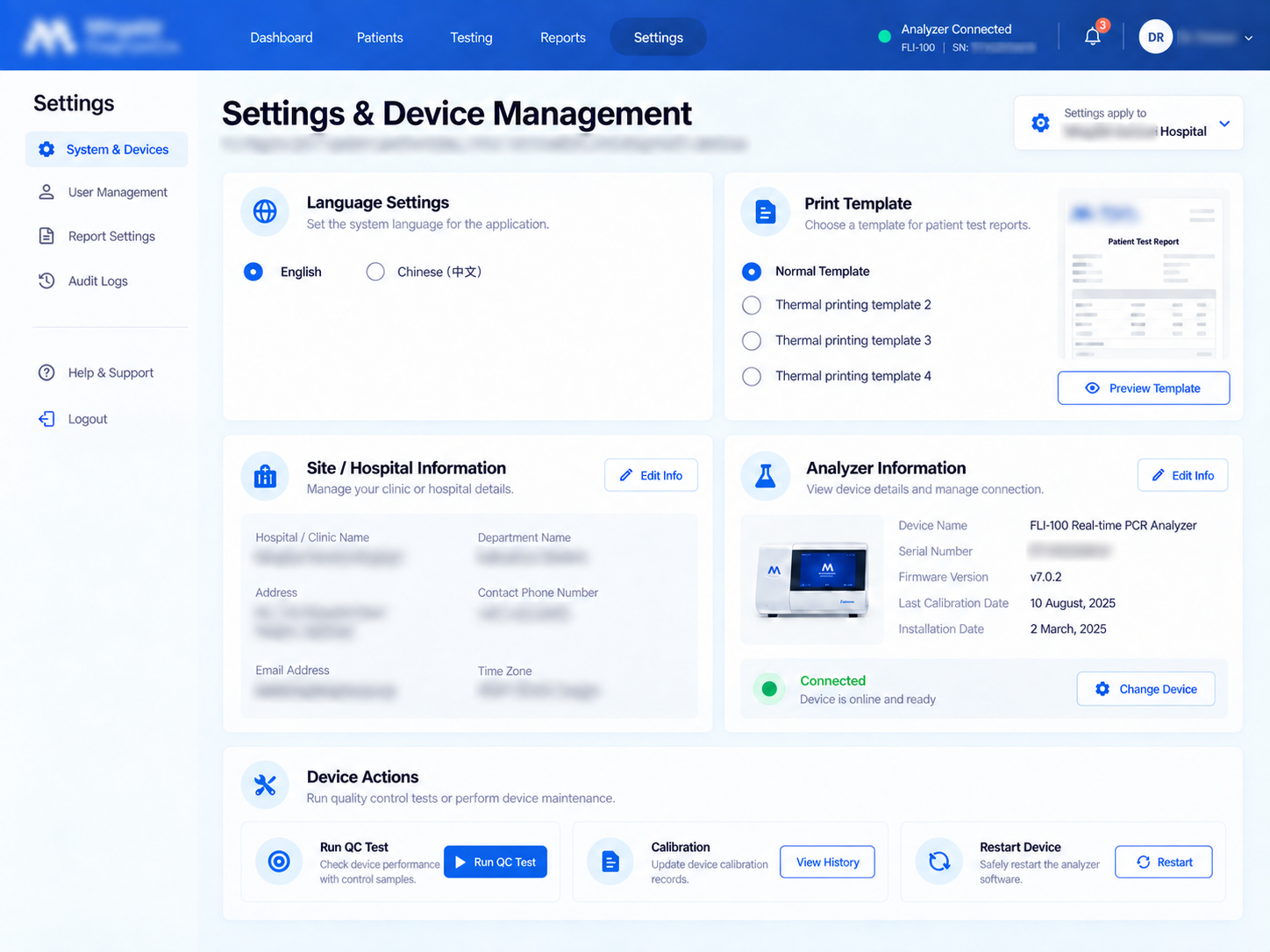Click the gear icon in Settings apply to
The height and width of the screenshot is (952, 1270).
click(1040, 123)
